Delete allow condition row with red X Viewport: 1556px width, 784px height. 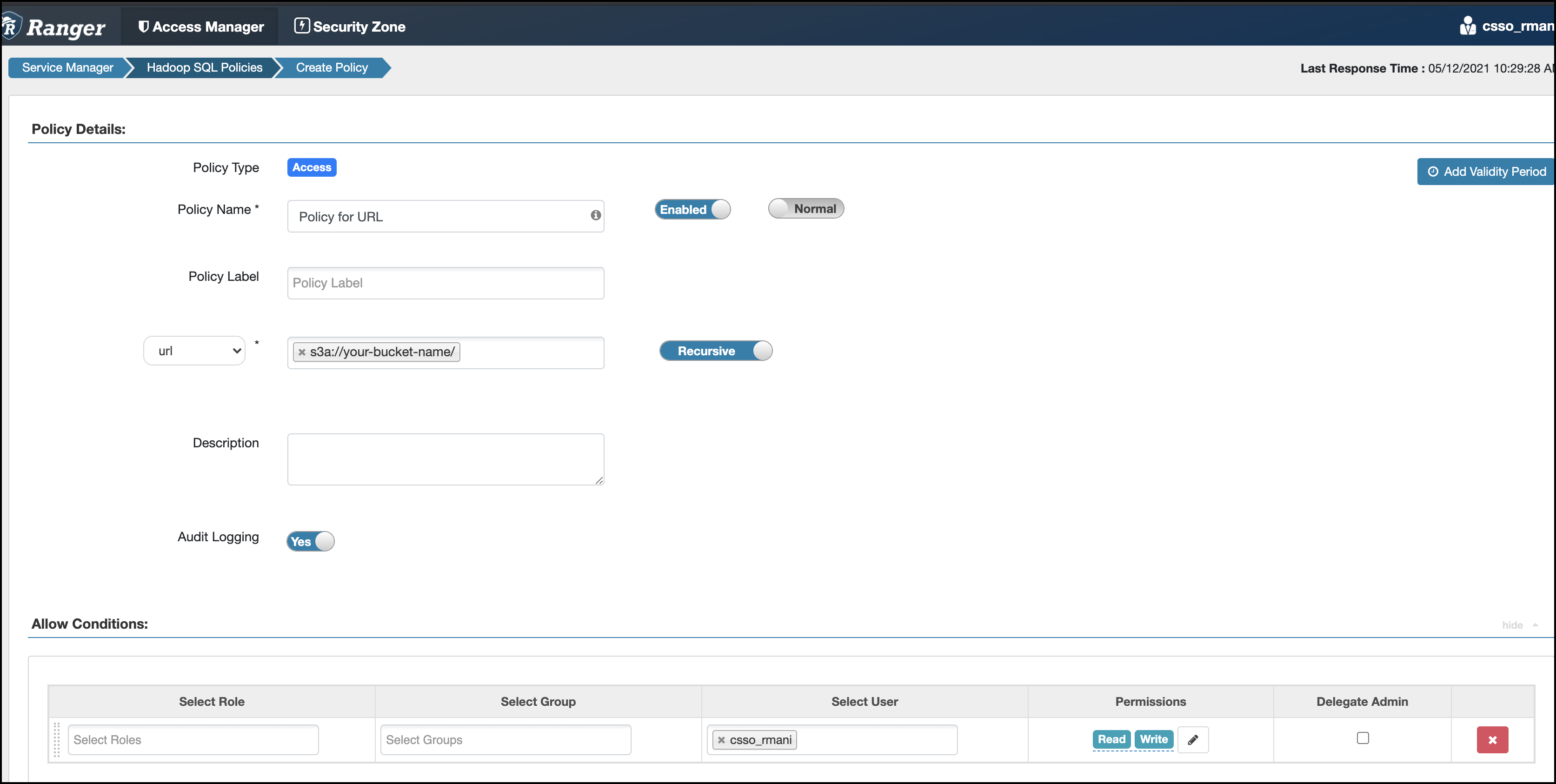click(1492, 740)
